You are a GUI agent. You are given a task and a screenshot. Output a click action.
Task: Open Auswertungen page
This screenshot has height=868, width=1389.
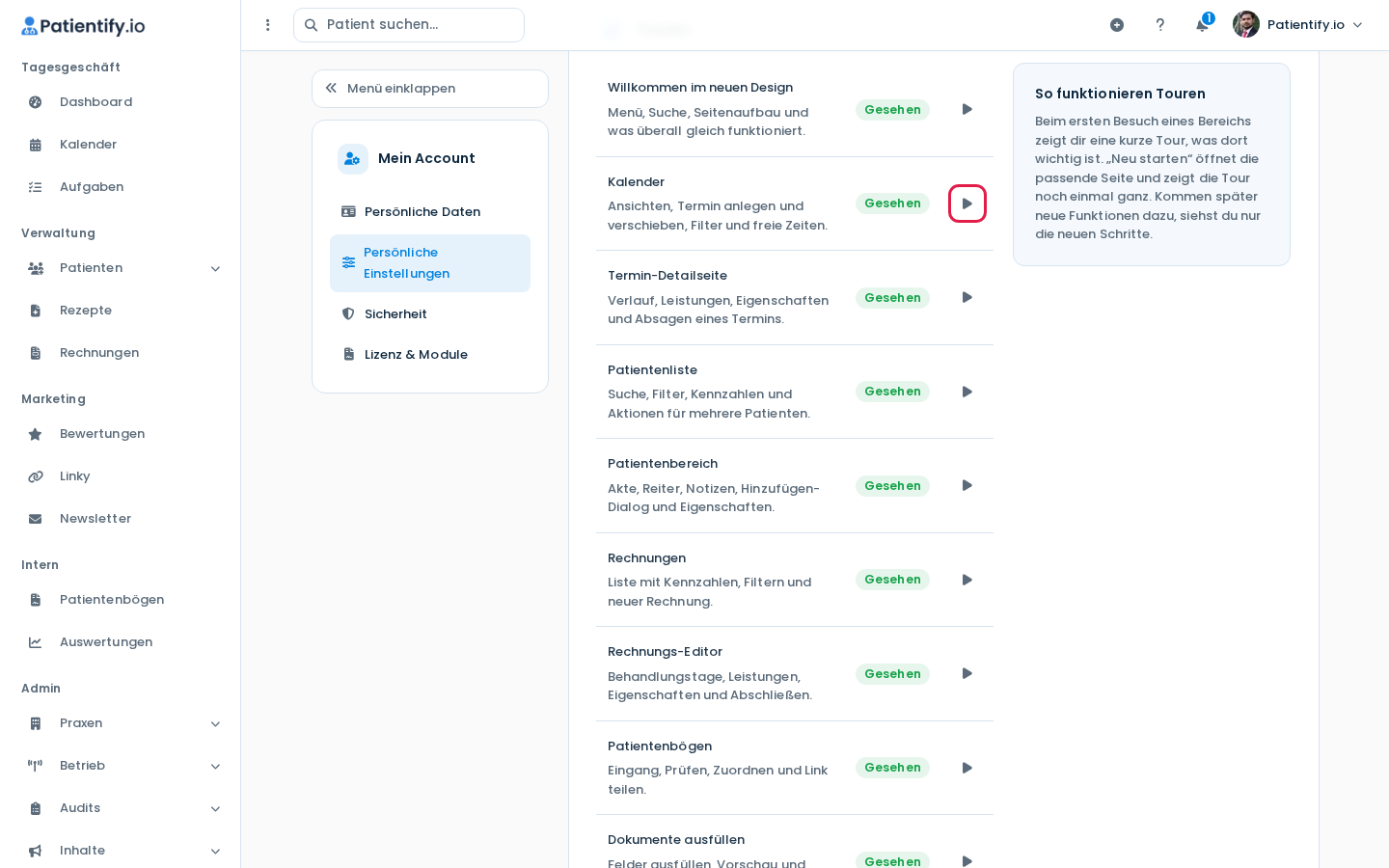click(121, 642)
